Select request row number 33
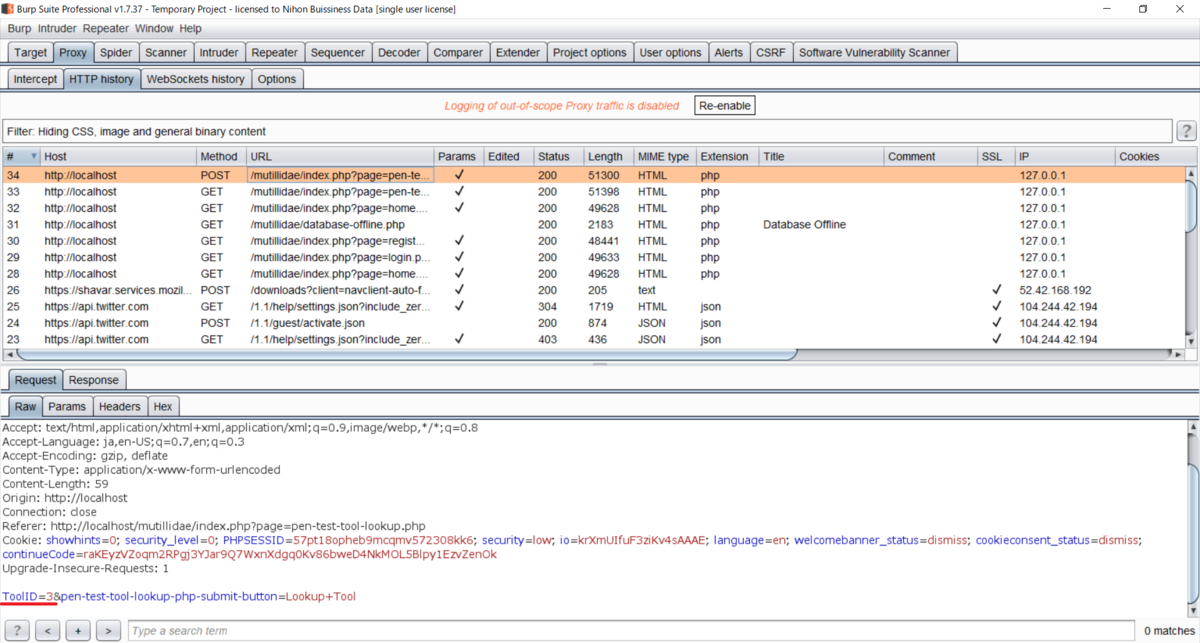The image size is (1200, 643). [594, 191]
